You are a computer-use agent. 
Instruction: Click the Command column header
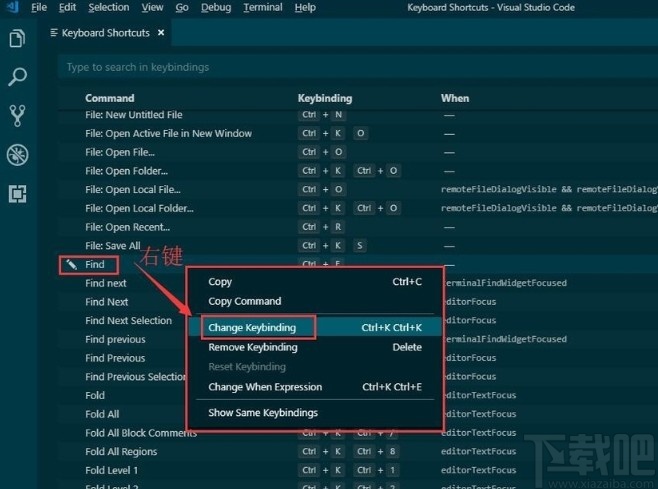[x=110, y=98]
